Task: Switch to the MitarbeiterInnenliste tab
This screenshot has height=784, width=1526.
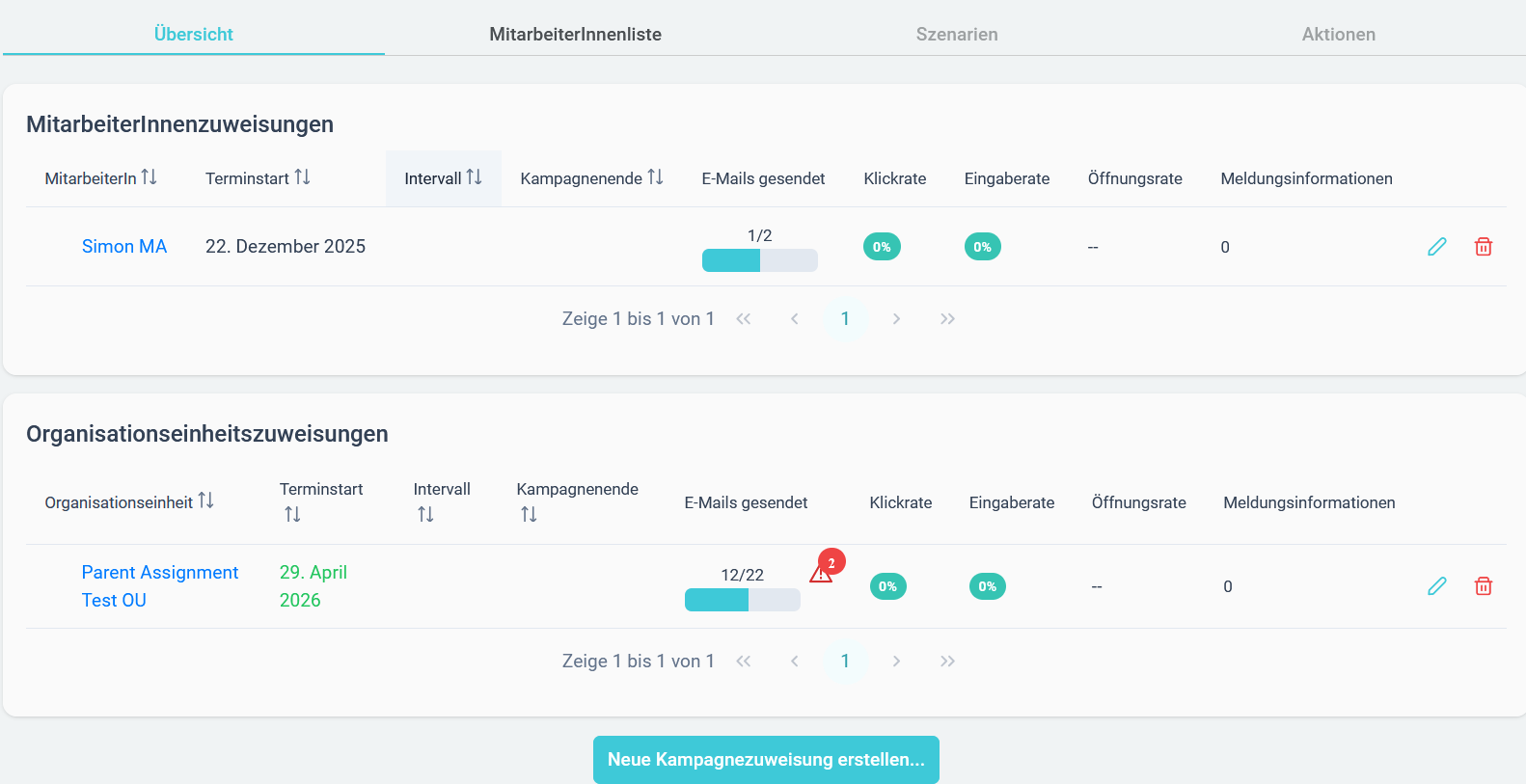Action: (x=575, y=35)
